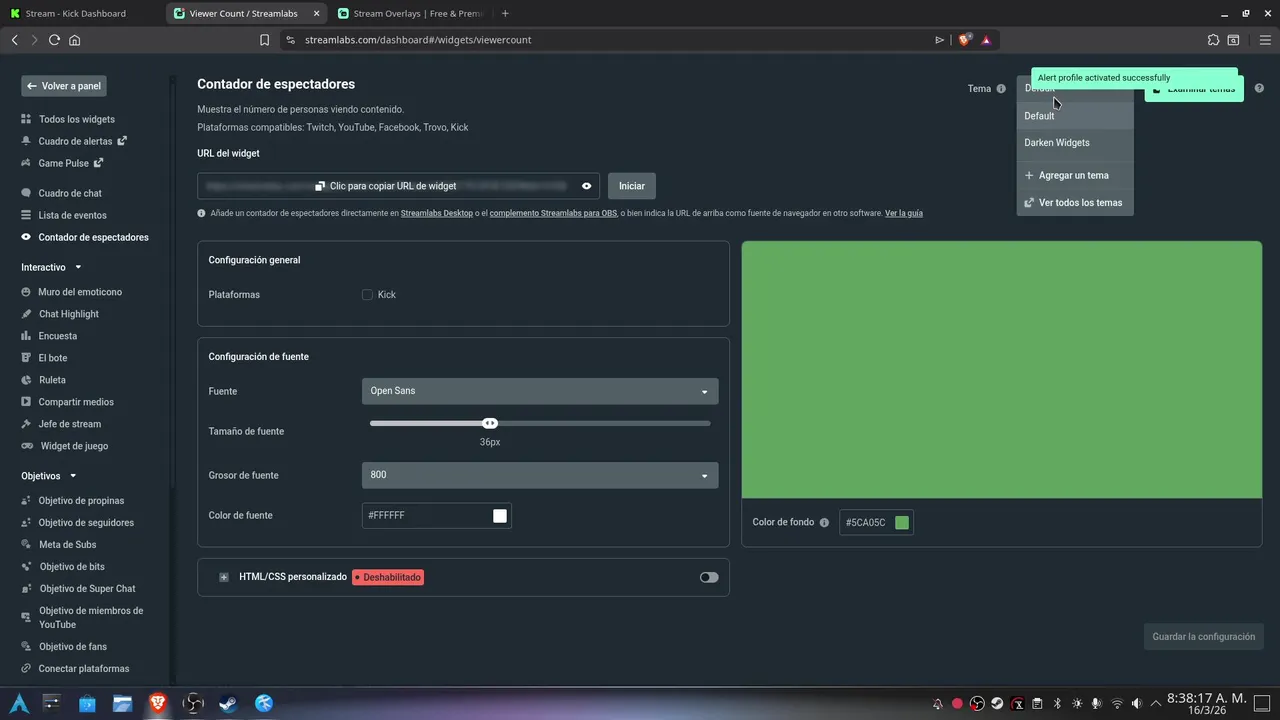
Task: Open the Grosor de fuente 800 dropdown
Action: point(540,475)
